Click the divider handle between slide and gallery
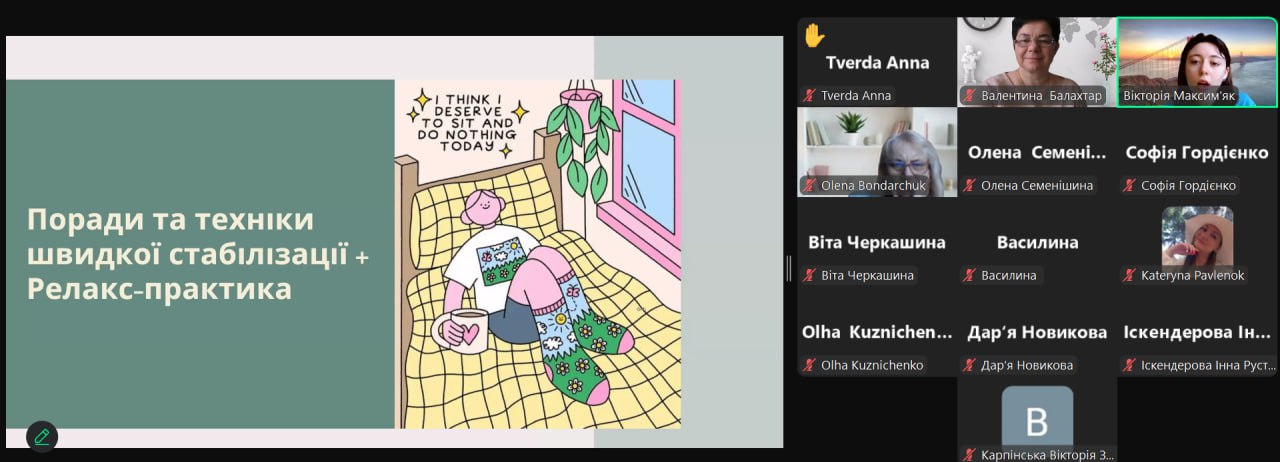Viewport: 1280px width, 462px height. pyautogui.click(x=789, y=268)
